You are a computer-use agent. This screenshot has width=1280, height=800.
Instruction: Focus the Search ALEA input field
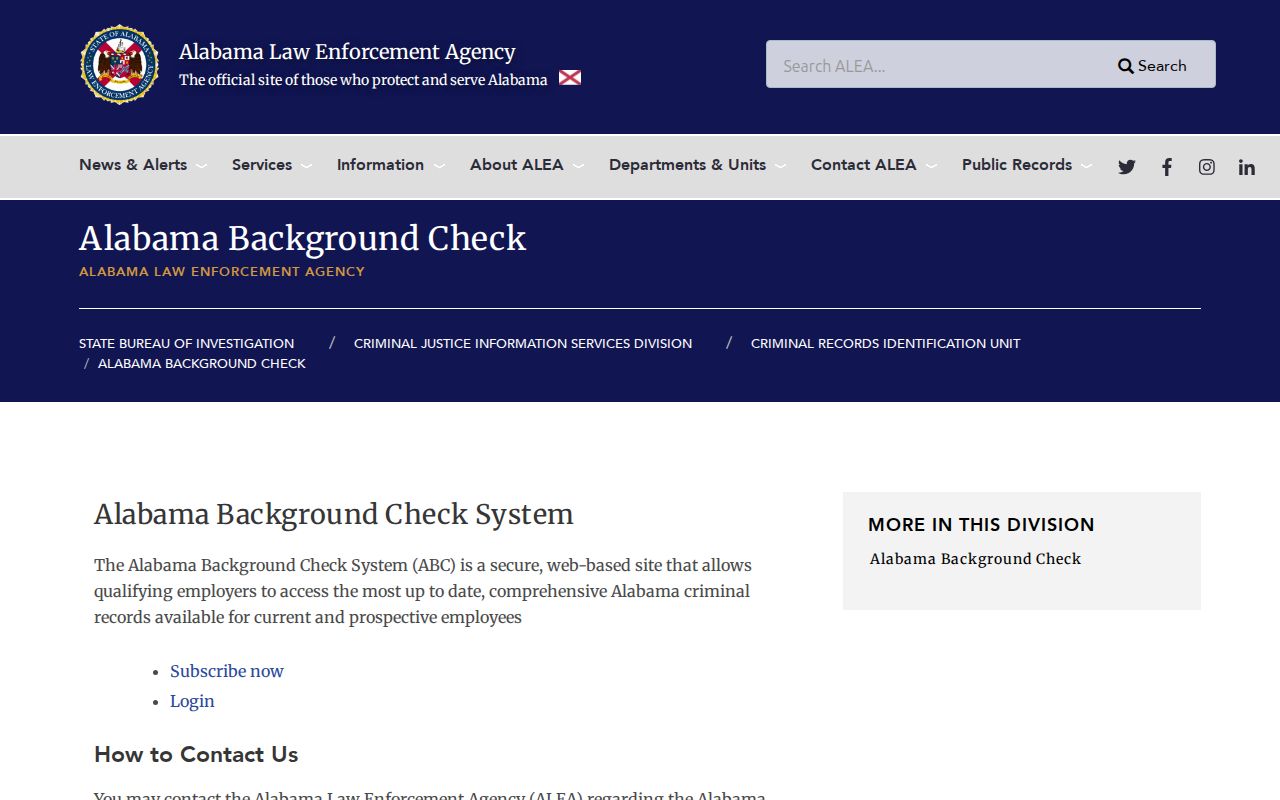pos(936,64)
